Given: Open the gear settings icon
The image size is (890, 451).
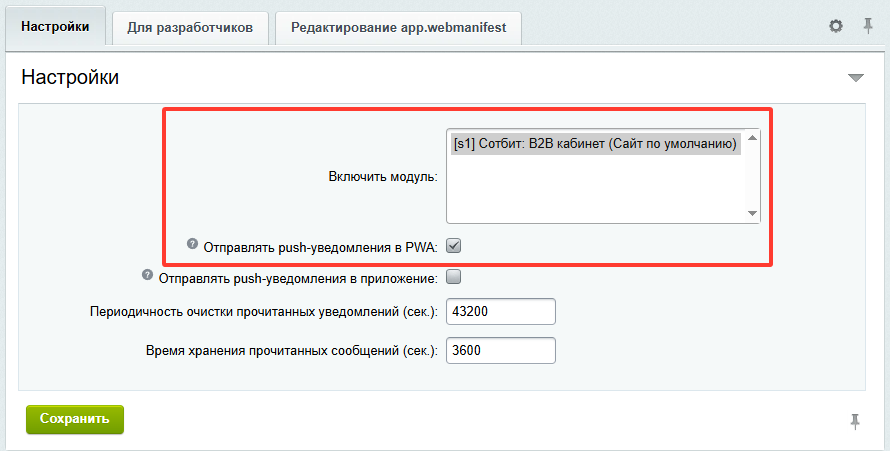Looking at the screenshot, I should click(836, 26).
